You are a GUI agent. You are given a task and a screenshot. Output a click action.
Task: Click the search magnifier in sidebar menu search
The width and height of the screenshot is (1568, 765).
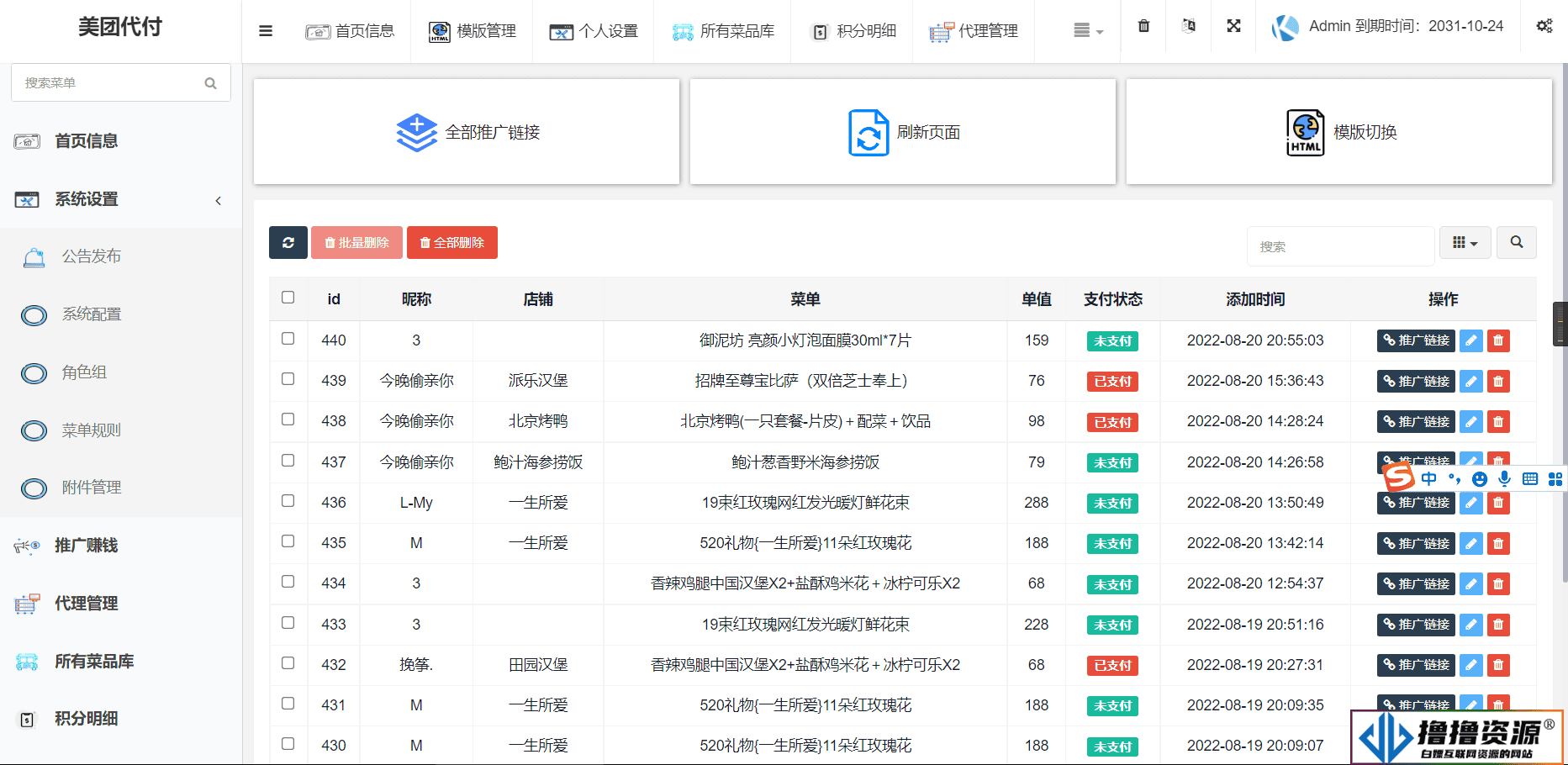click(210, 83)
